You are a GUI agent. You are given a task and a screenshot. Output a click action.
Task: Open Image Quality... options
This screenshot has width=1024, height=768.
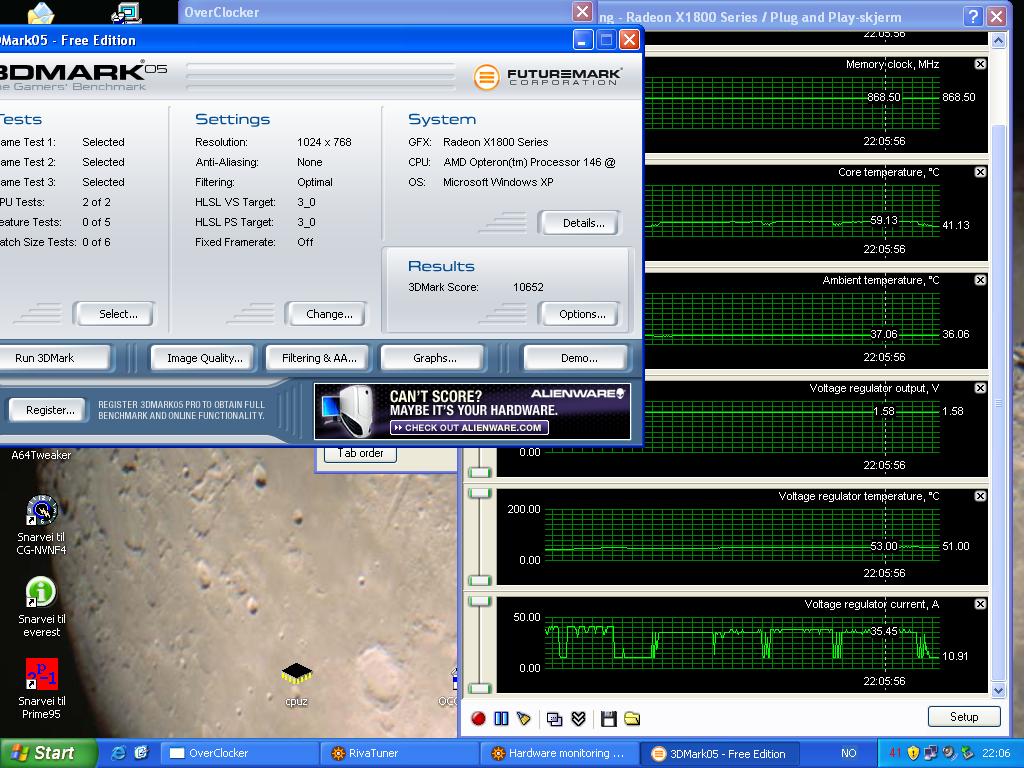(204, 358)
